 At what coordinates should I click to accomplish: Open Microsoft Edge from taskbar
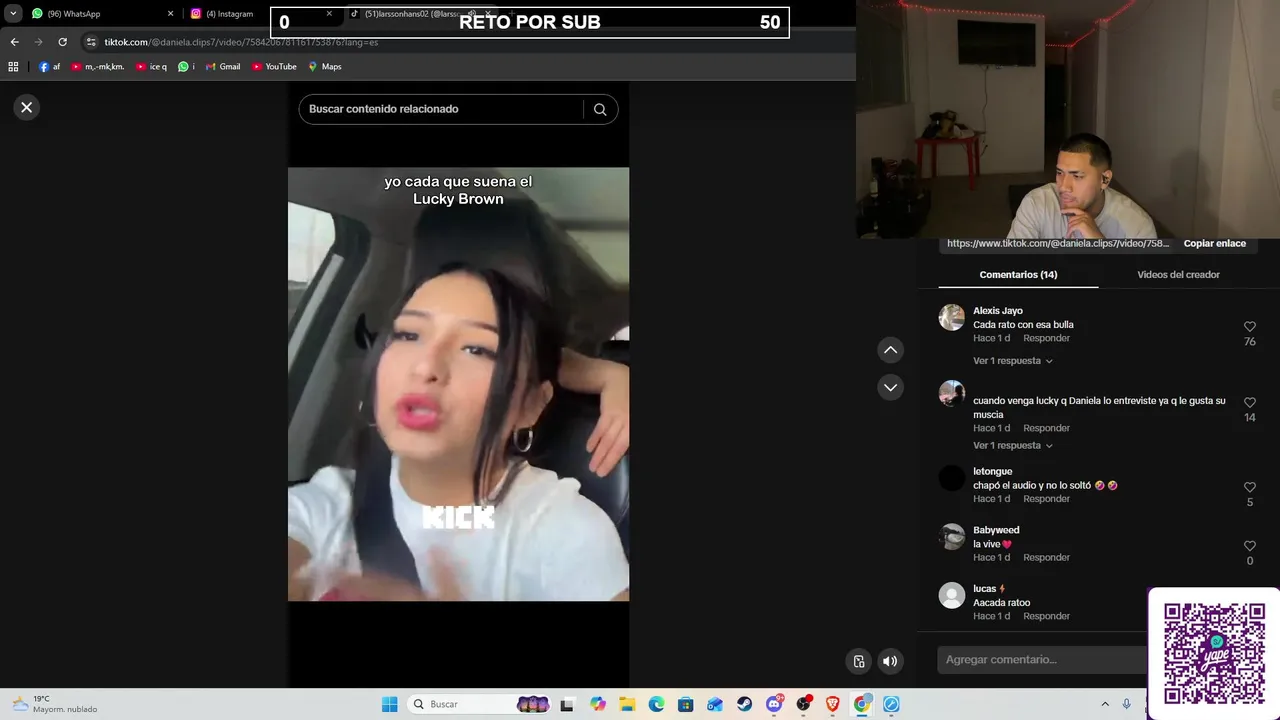point(656,704)
